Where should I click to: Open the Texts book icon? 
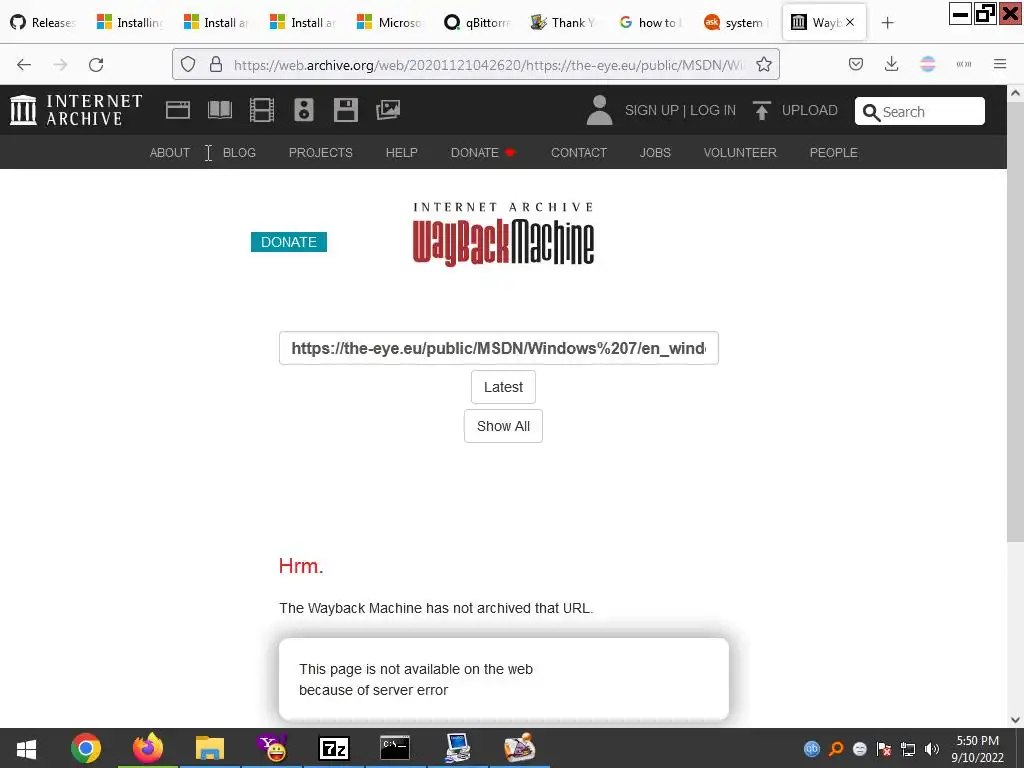pyautogui.click(x=220, y=110)
